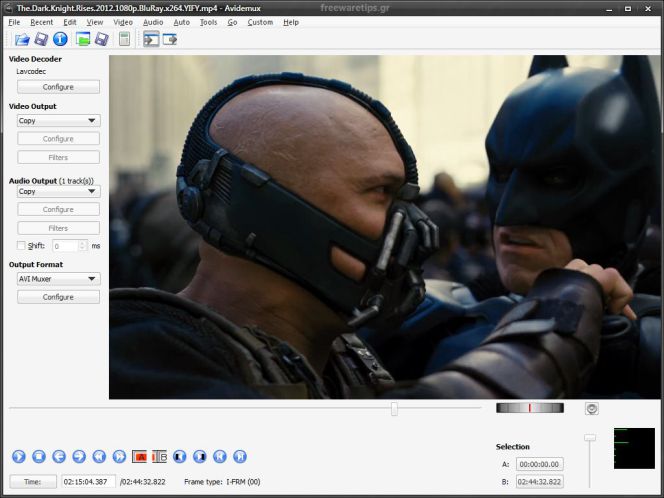Image resolution: width=664 pixels, height=498 pixels.
Task: Open the Help menu
Action: 291,22
